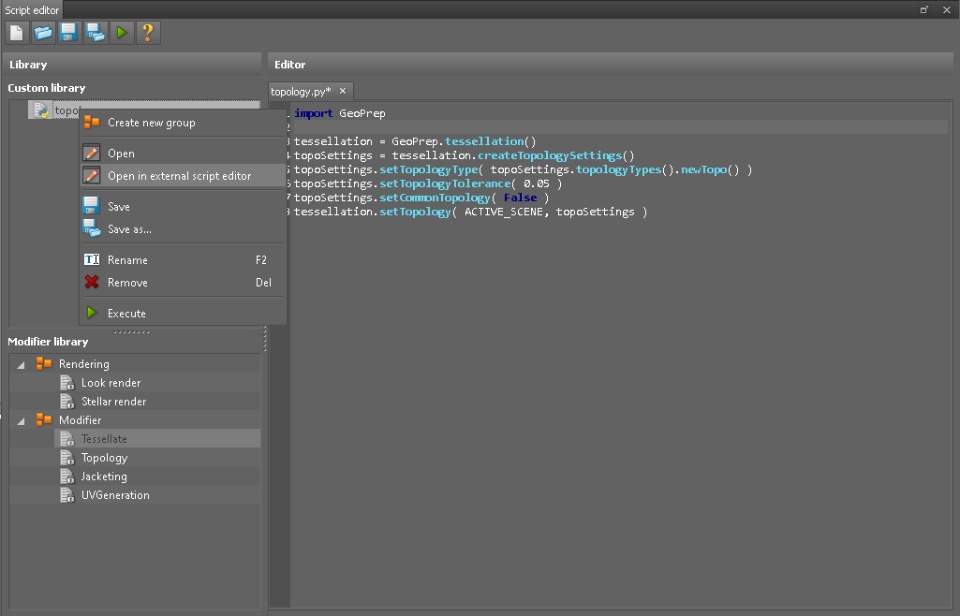Select Open in external script editor
Image resolution: width=960 pixels, height=616 pixels.
pyautogui.click(x=179, y=176)
